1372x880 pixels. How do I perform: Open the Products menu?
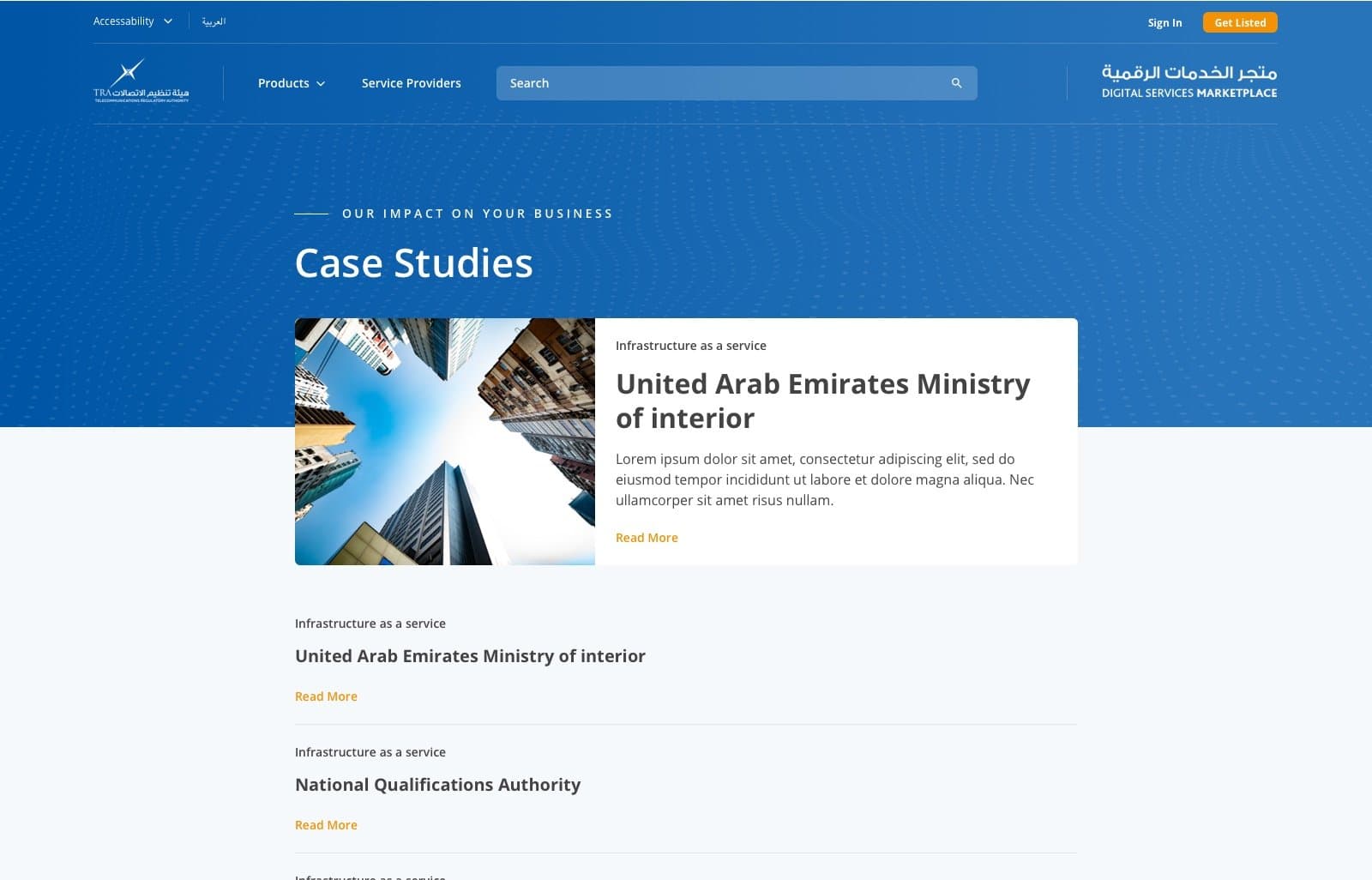click(292, 83)
